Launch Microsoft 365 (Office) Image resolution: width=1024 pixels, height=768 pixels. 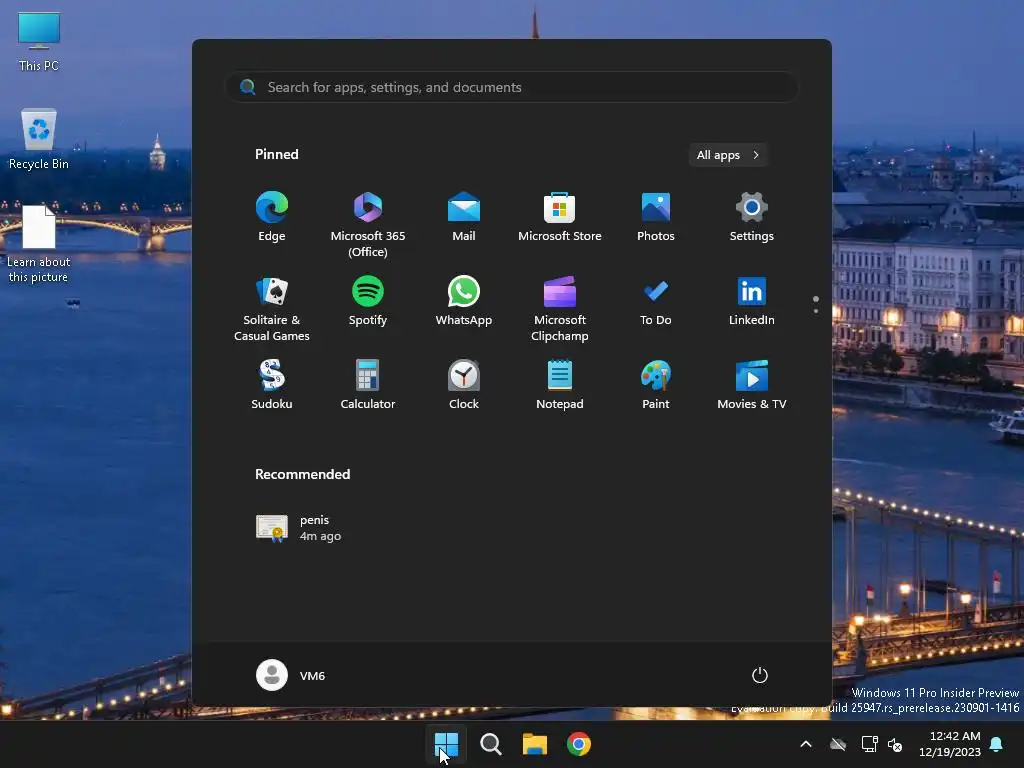pos(368,224)
